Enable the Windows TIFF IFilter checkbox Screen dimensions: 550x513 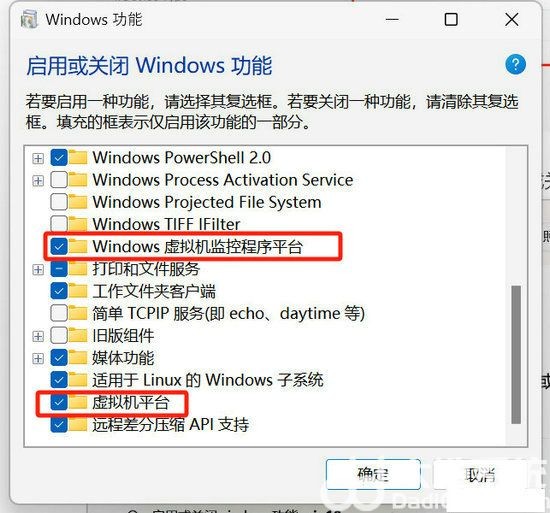point(59,224)
